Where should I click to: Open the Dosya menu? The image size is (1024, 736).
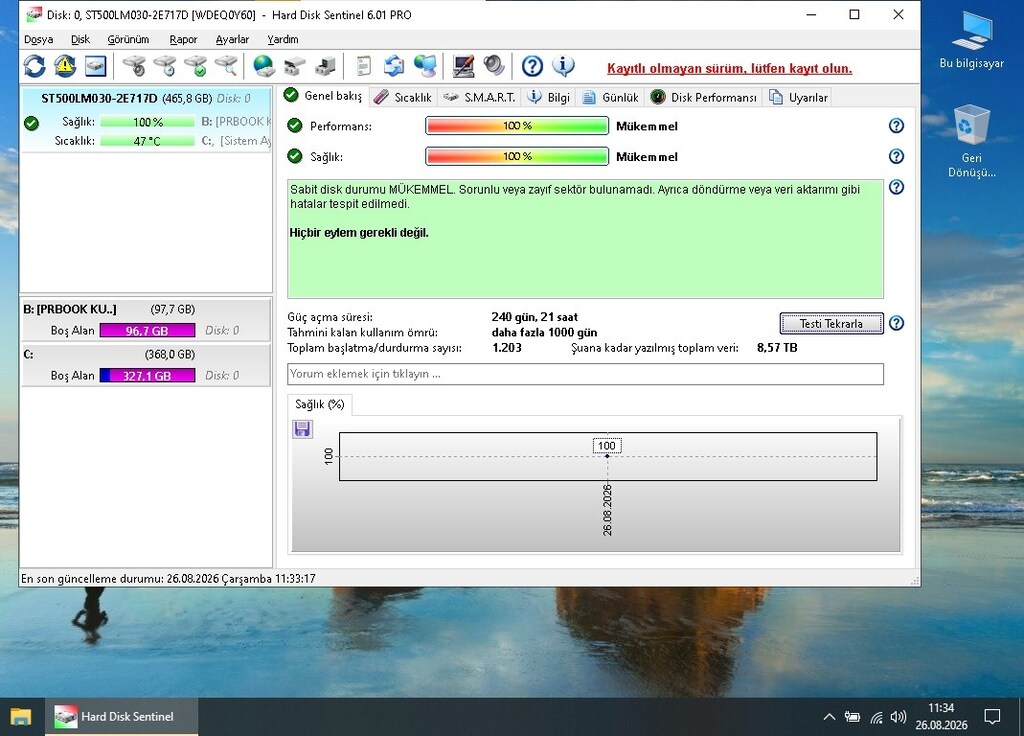39,39
